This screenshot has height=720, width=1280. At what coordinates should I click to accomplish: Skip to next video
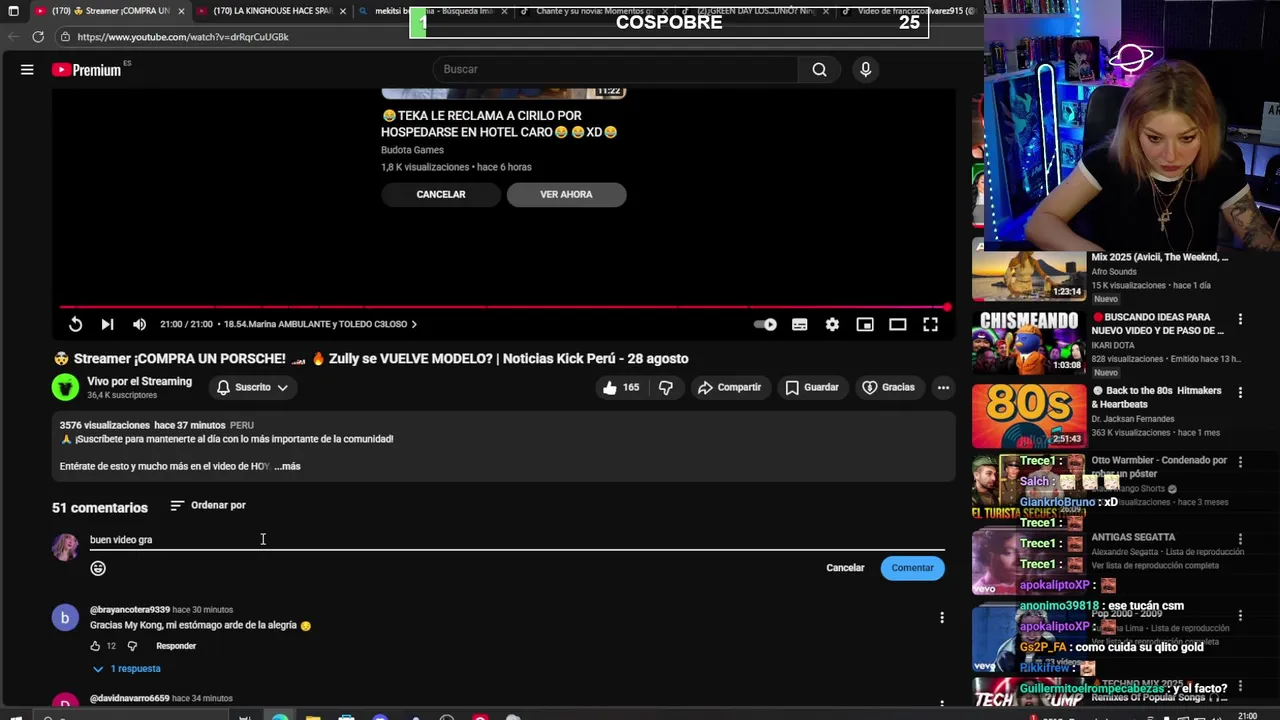[107, 324]
